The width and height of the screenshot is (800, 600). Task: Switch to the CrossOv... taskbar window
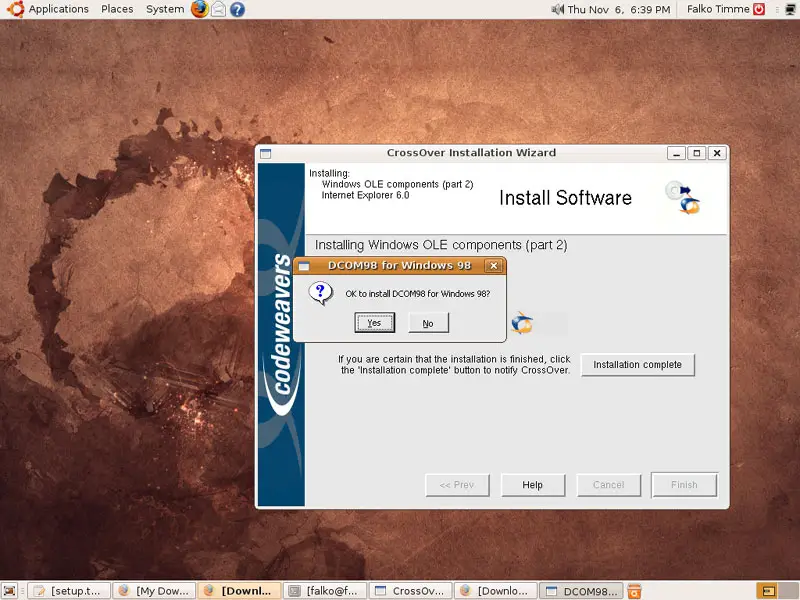tap(411, 591)
